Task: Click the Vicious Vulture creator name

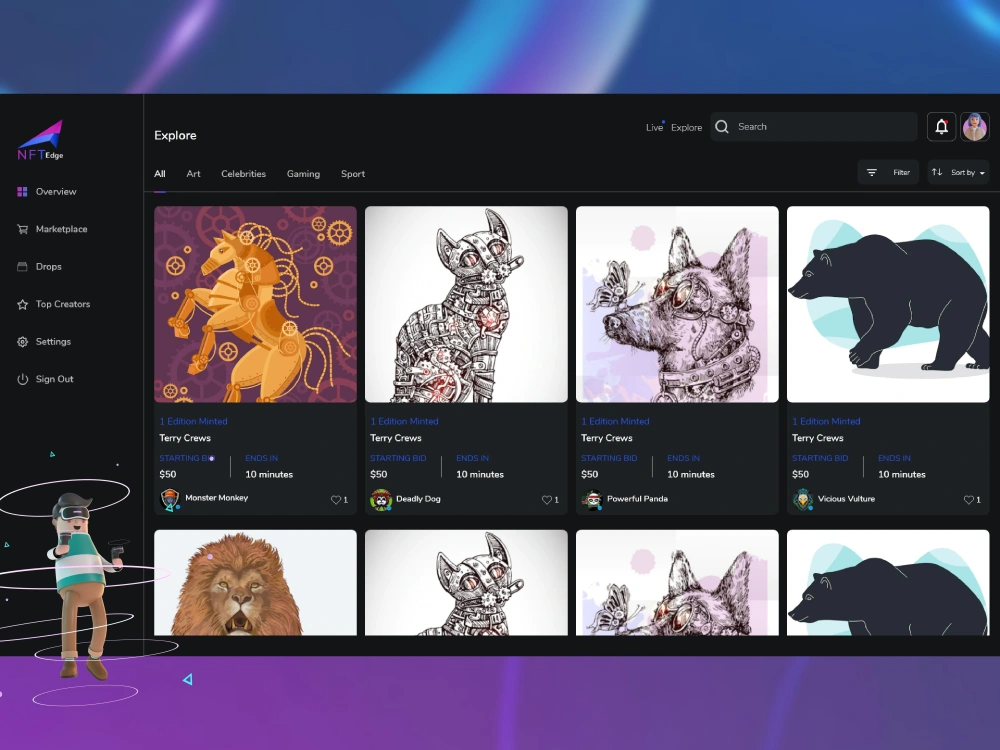Action: (846, 499)
